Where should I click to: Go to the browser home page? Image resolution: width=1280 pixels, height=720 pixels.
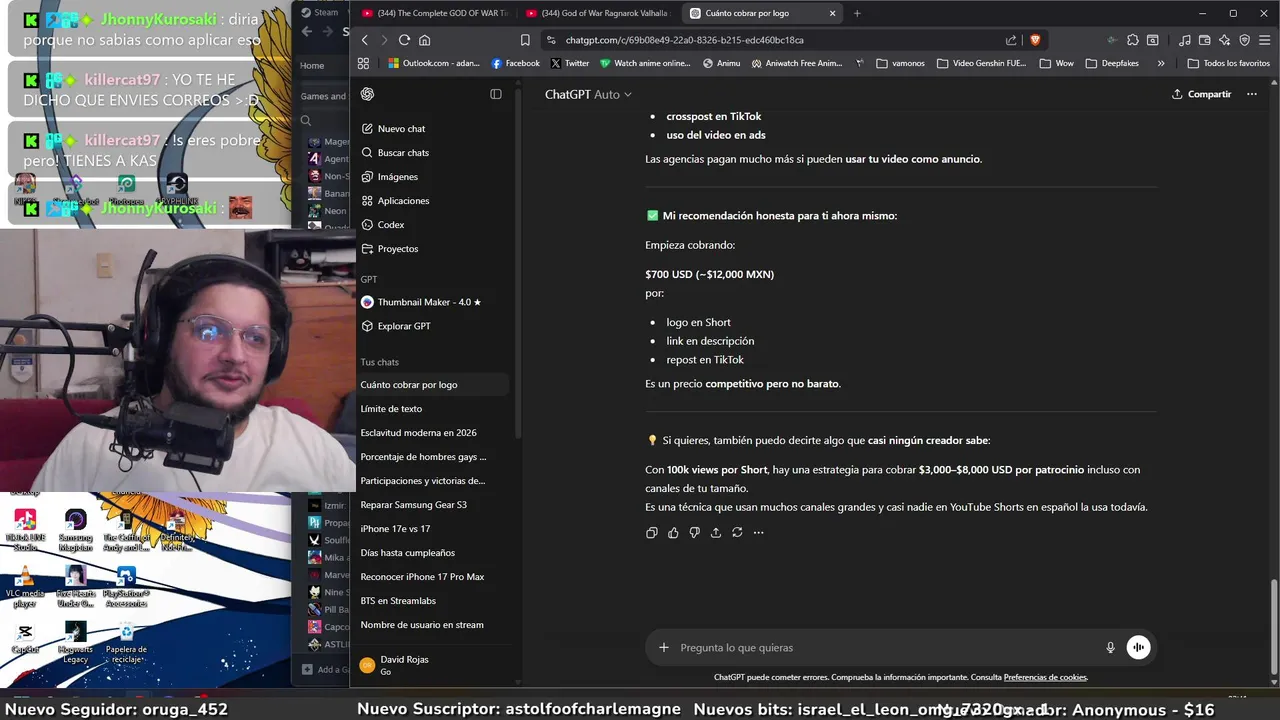pyautogui.click(x=425, y=40)
